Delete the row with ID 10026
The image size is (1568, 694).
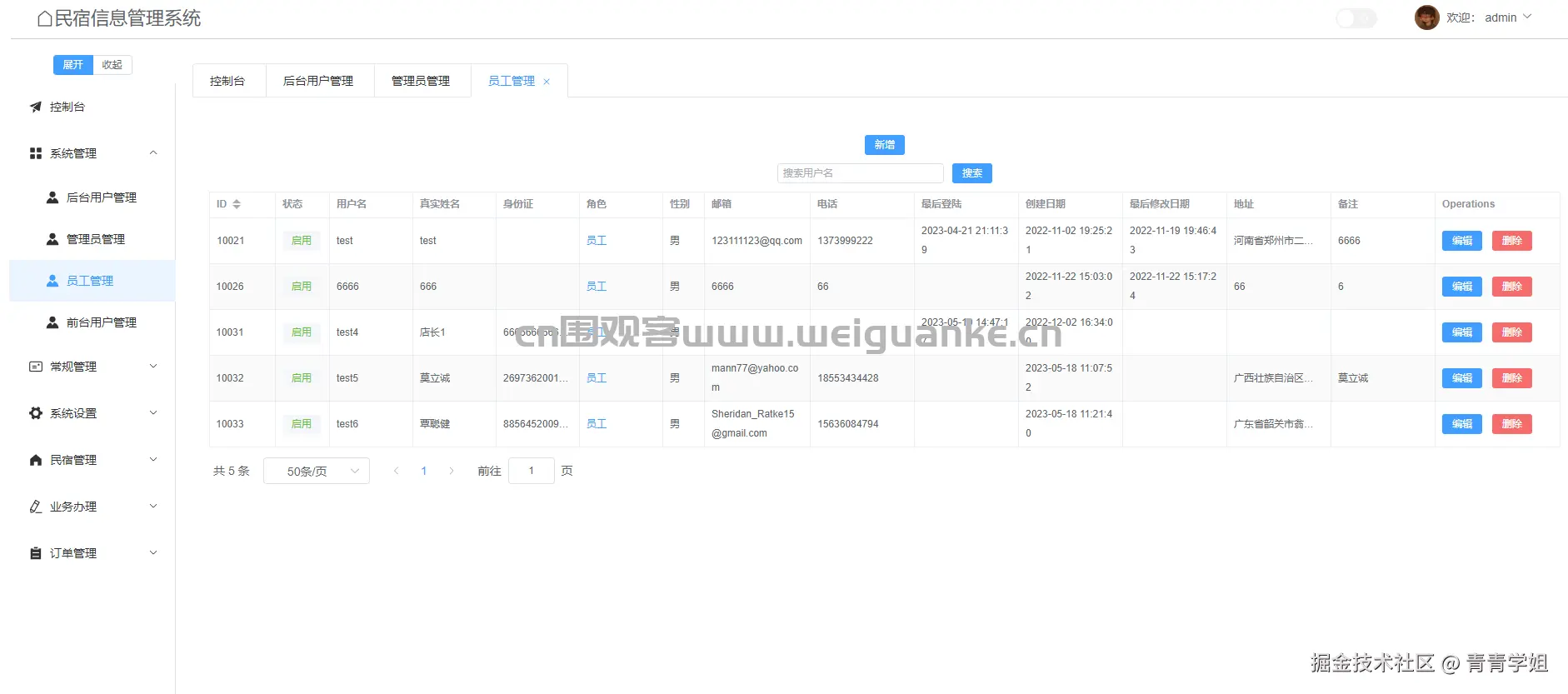[1512, 287]
